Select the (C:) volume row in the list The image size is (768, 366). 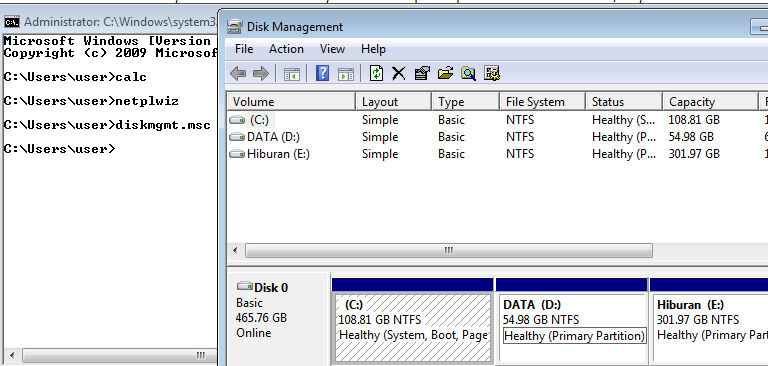[498, 120]
